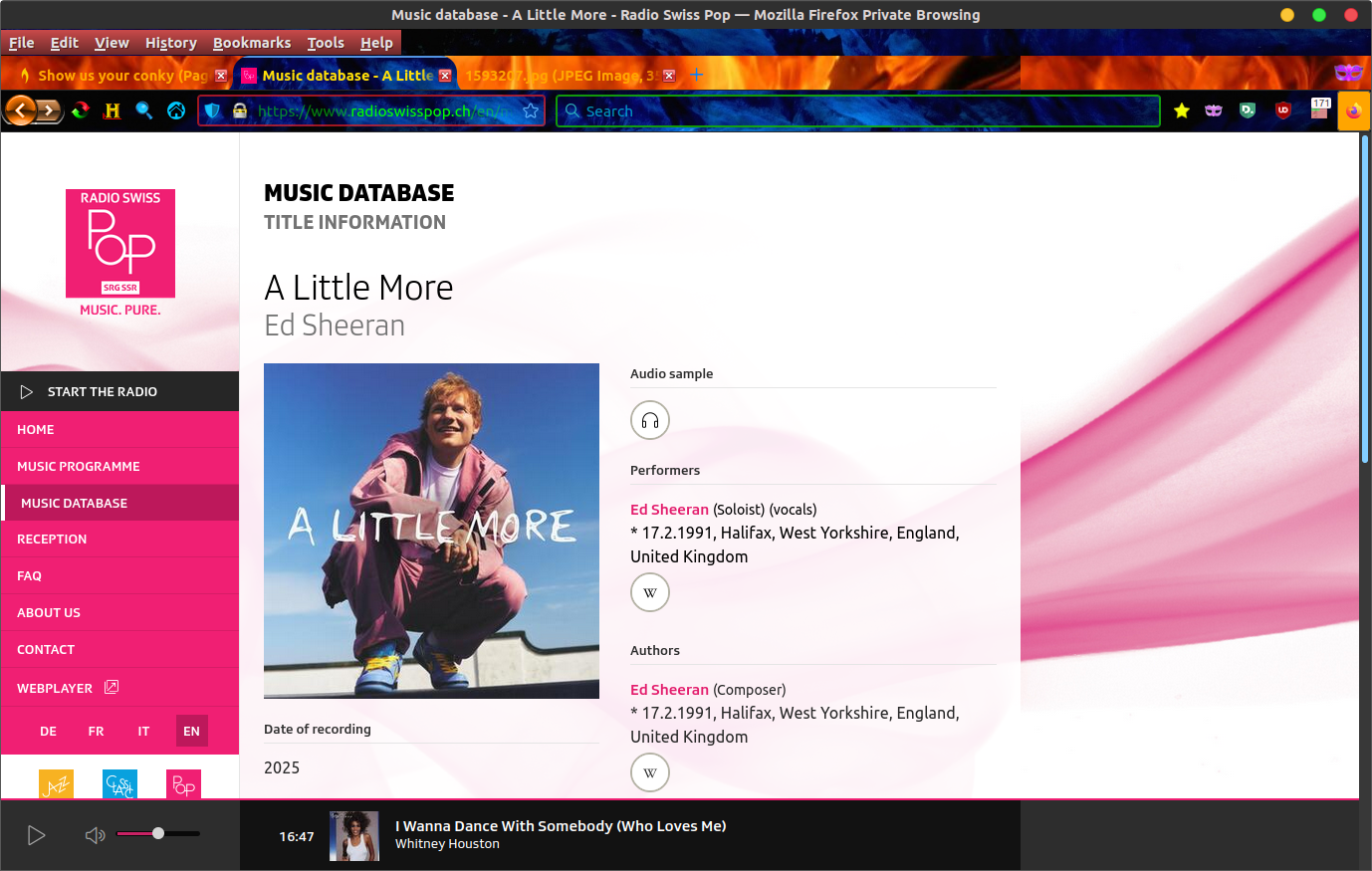Open the File menu

[21, 43]
